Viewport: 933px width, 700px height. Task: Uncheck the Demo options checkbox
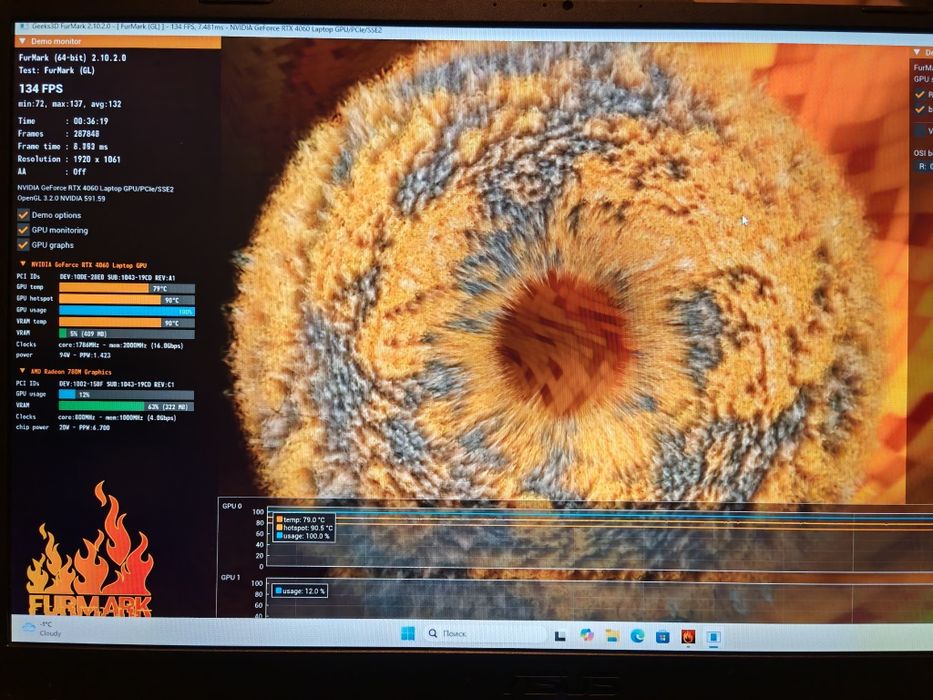tap(23, 215)
